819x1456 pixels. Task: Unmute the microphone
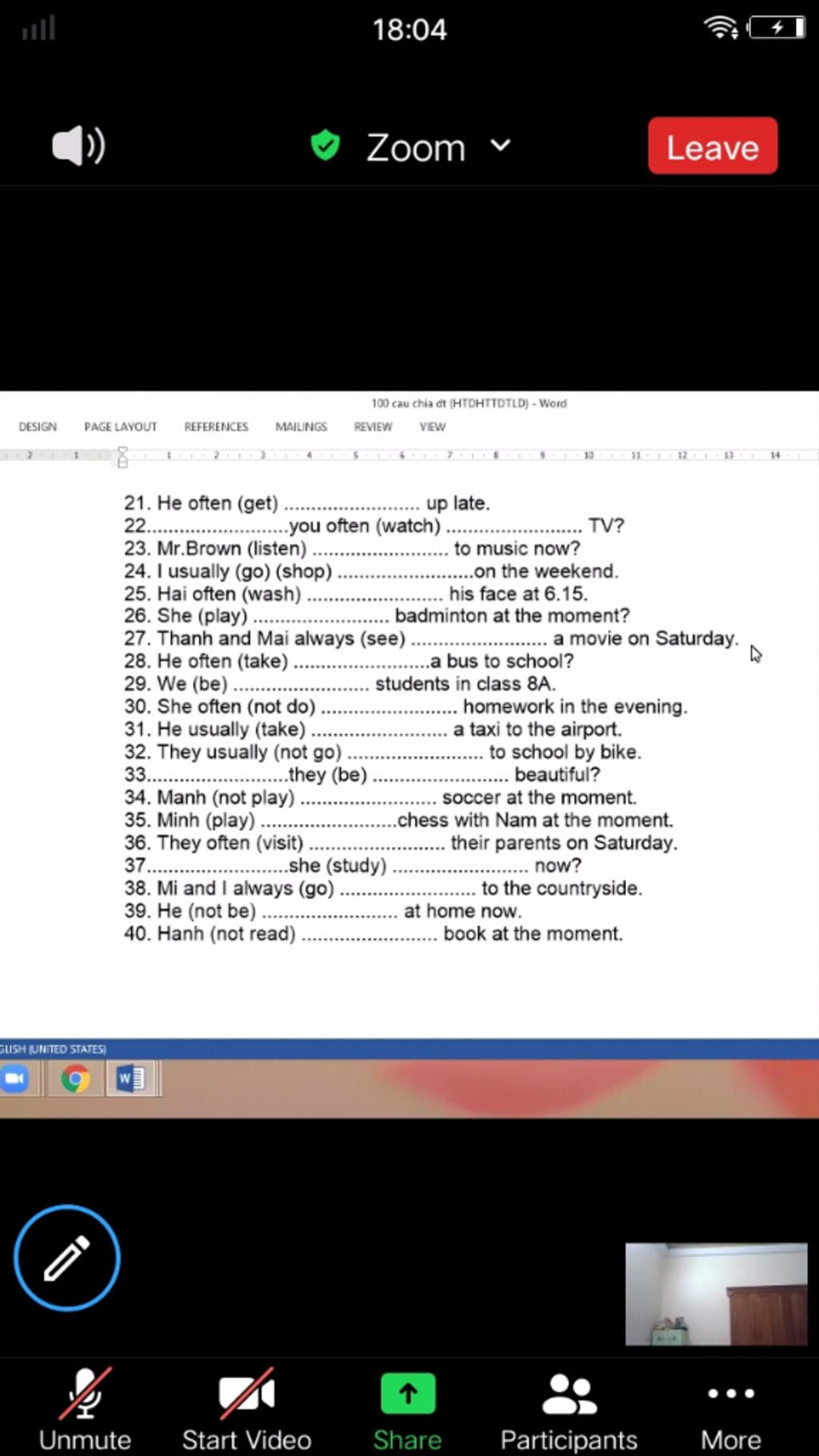click(x=85, y=1409)
